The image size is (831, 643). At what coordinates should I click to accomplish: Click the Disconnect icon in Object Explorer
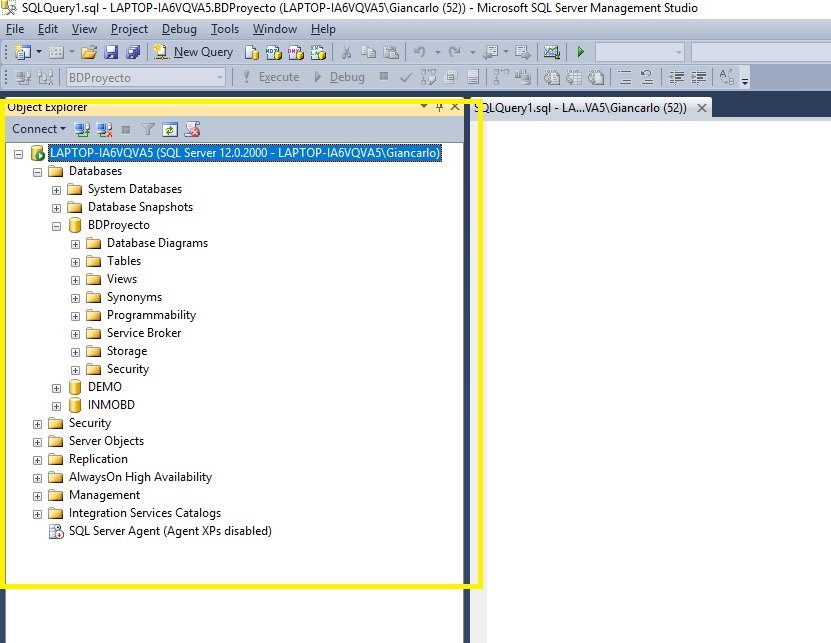(104, 129)
